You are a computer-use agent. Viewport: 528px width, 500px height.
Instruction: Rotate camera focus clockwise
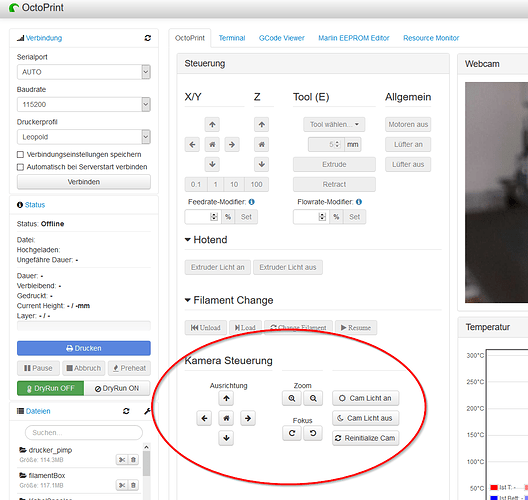point(292,433)
